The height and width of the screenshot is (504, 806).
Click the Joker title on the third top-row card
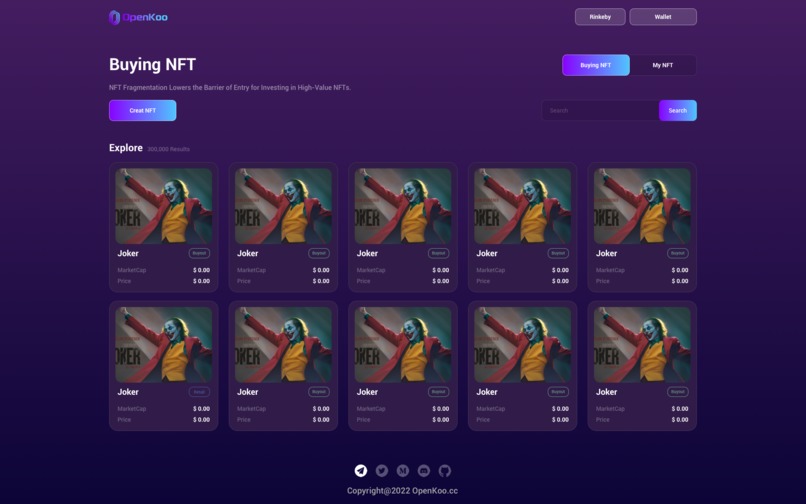pyautogui.click(x=367, y=254)
